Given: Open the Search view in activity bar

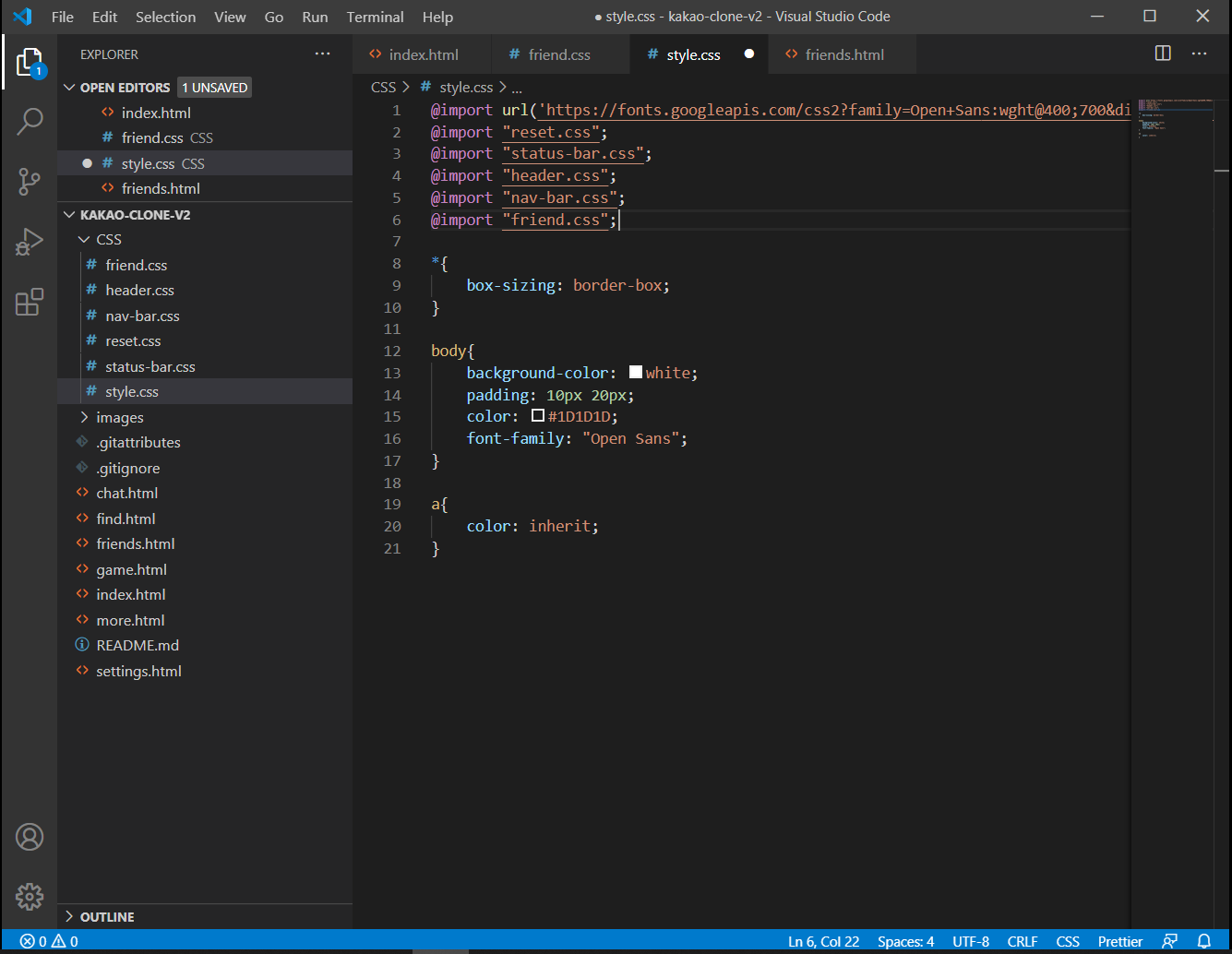Looking at the screenshot, I should tap(30, 121).
